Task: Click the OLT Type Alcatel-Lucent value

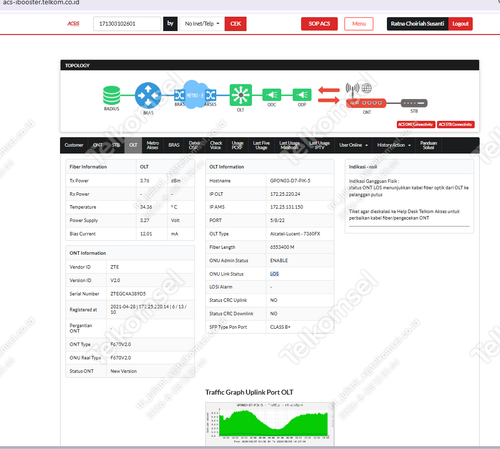Action: point(295,234)
